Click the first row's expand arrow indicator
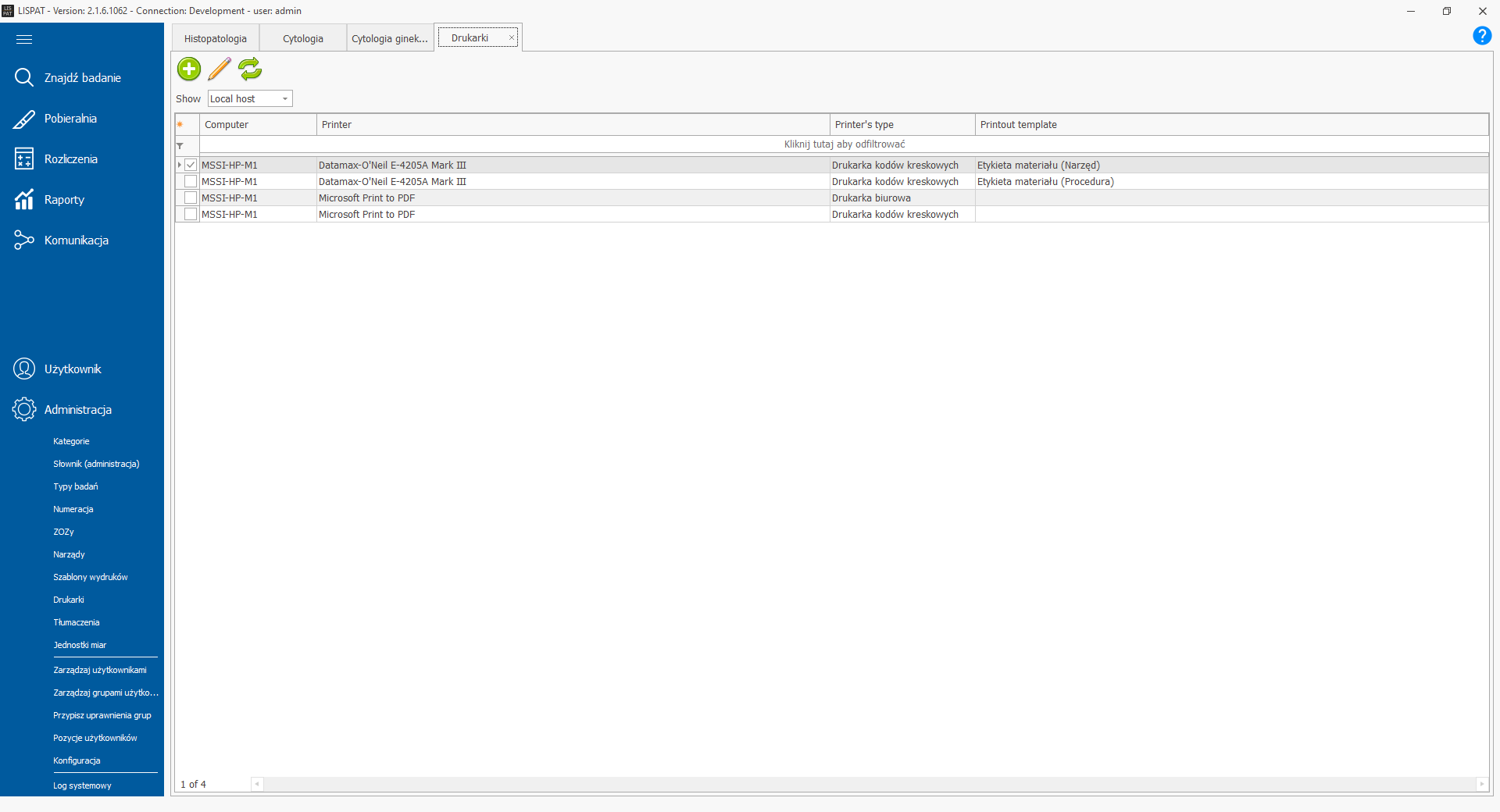This screenshot has height=812, width=1500. click(x=180, y=165)
